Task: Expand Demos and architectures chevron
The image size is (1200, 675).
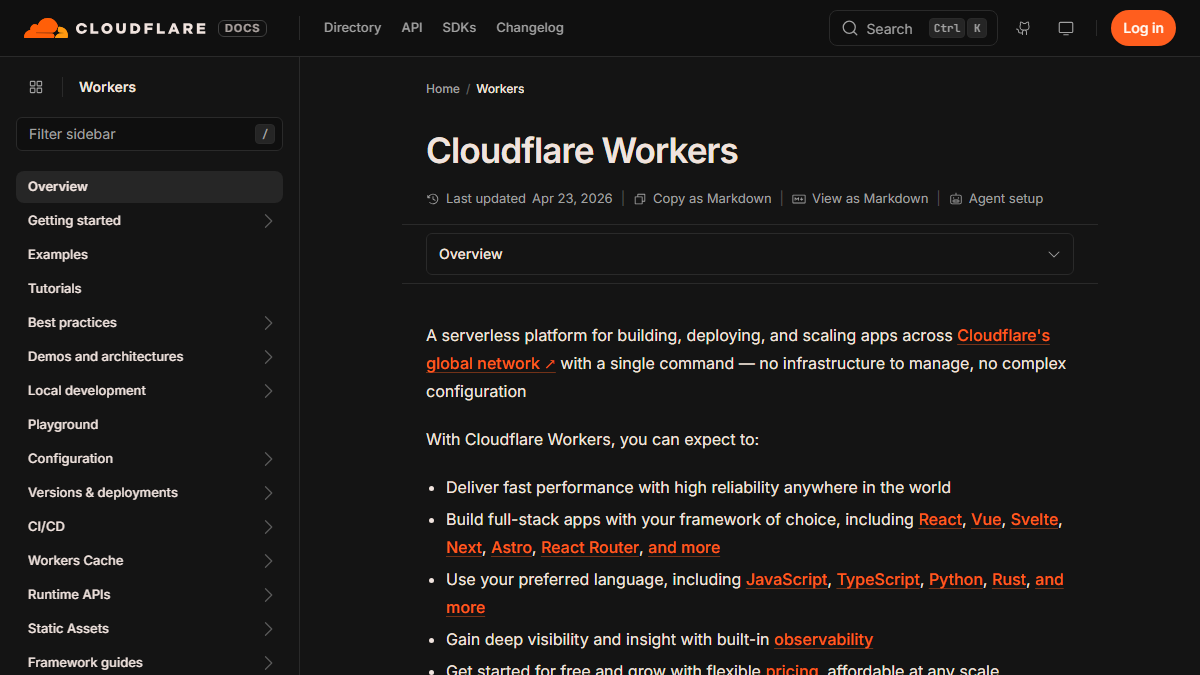Action: pyautogui.click(x=268, y=357)
